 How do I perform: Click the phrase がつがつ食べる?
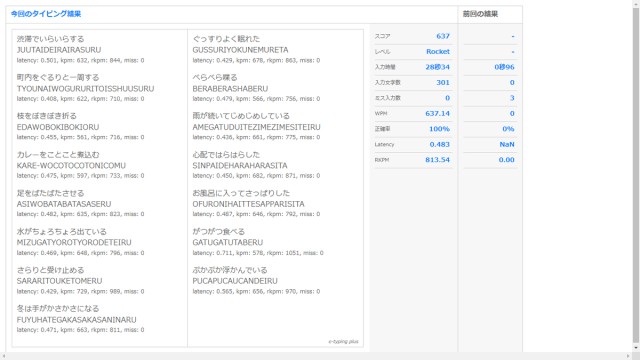point(218,231)
